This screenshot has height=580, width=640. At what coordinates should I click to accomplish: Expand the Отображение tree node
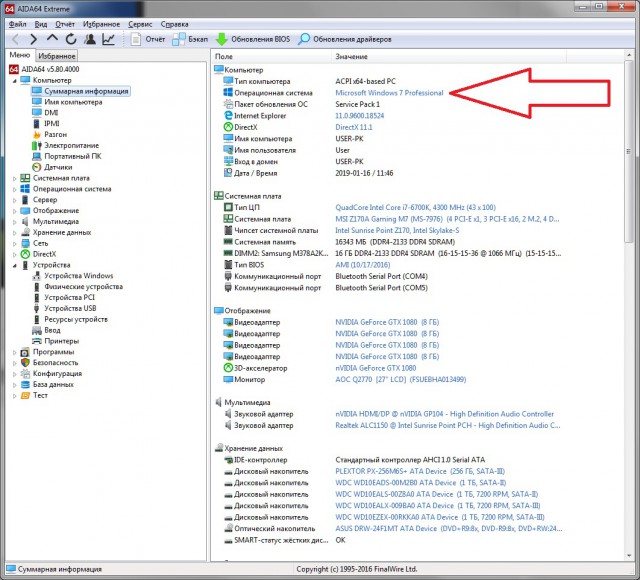[15, 211]
